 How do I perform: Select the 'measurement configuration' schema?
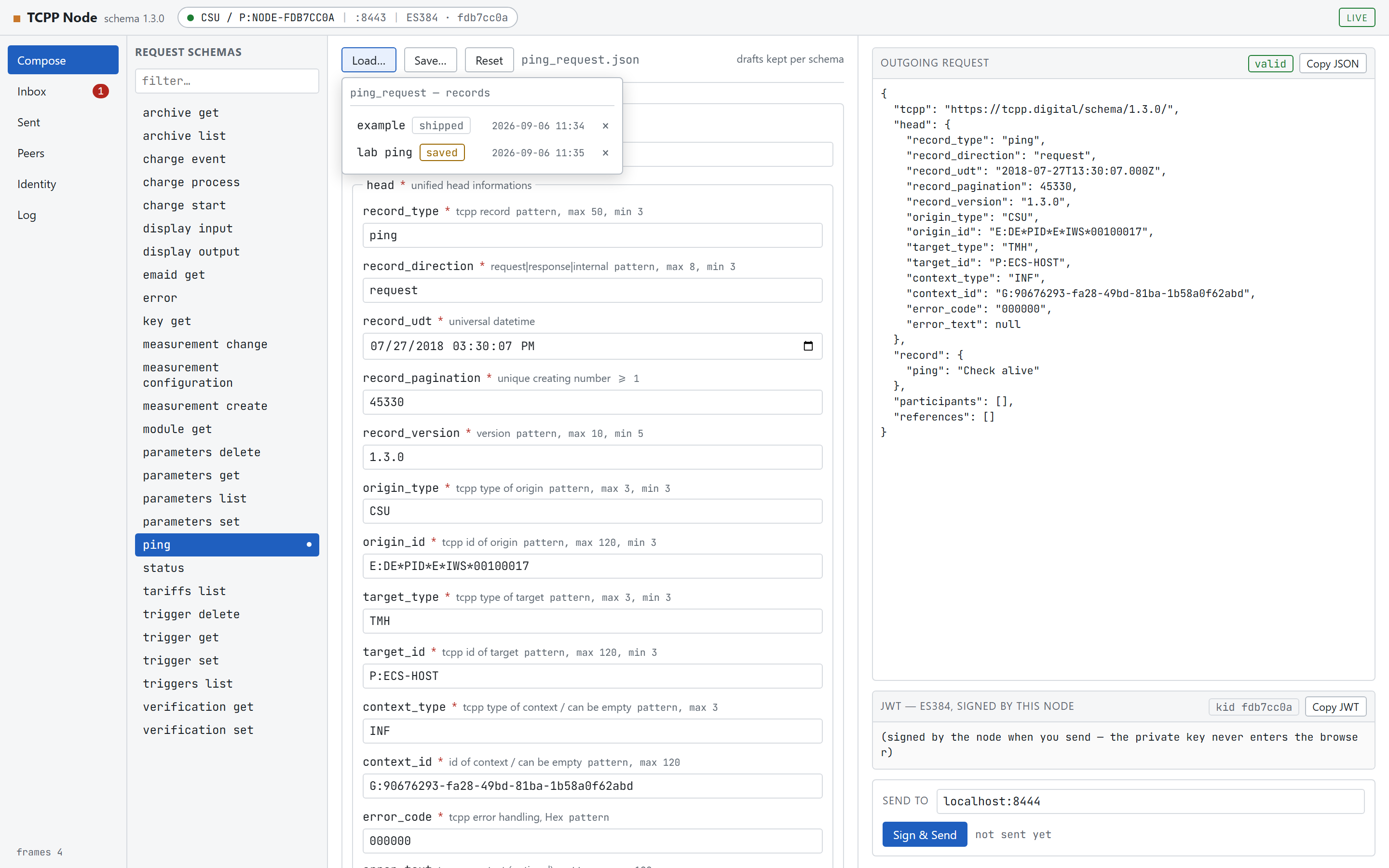tap(227, 376)
